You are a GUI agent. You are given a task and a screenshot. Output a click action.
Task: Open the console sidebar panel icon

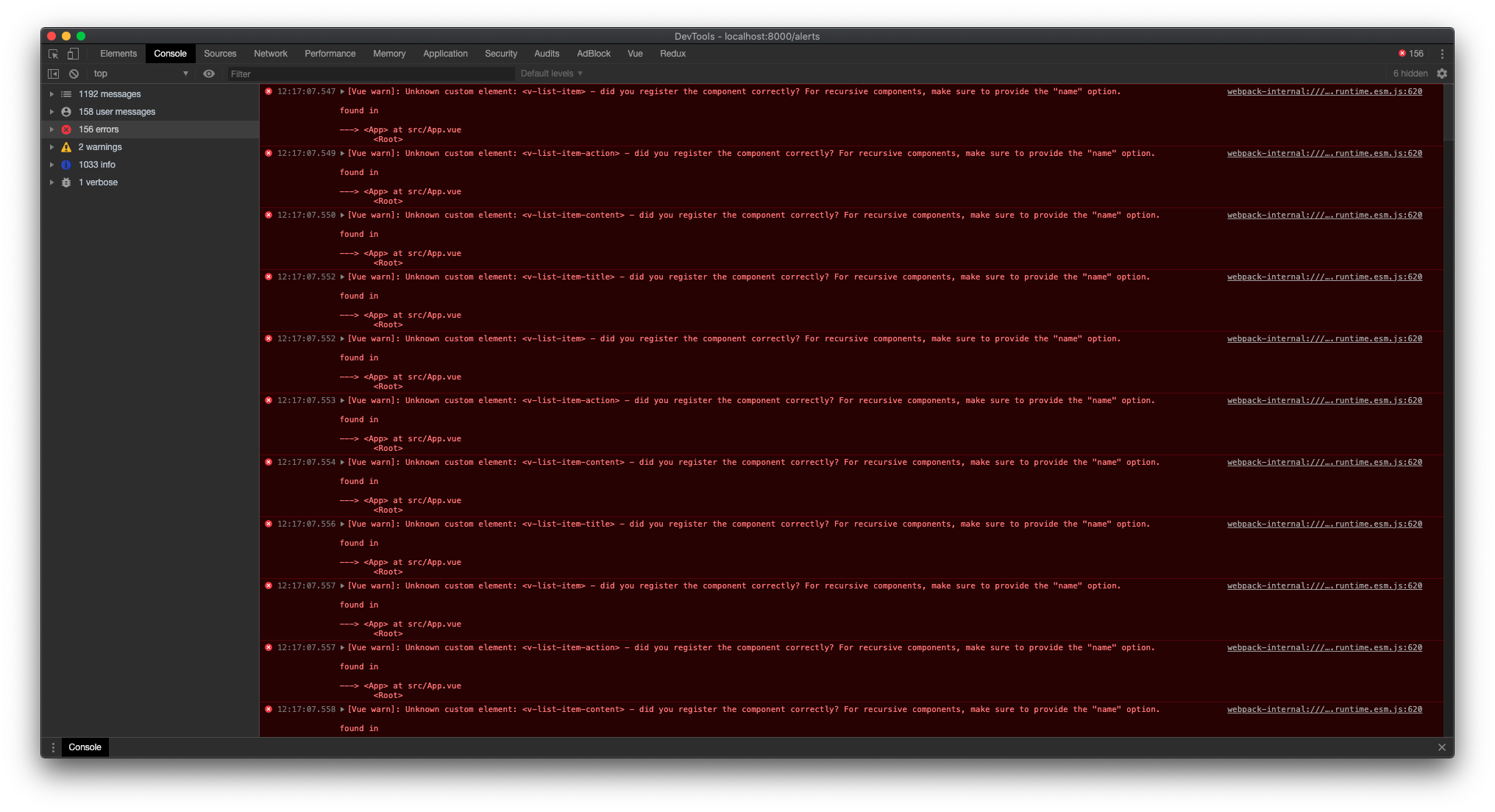[x=52, y=74]
